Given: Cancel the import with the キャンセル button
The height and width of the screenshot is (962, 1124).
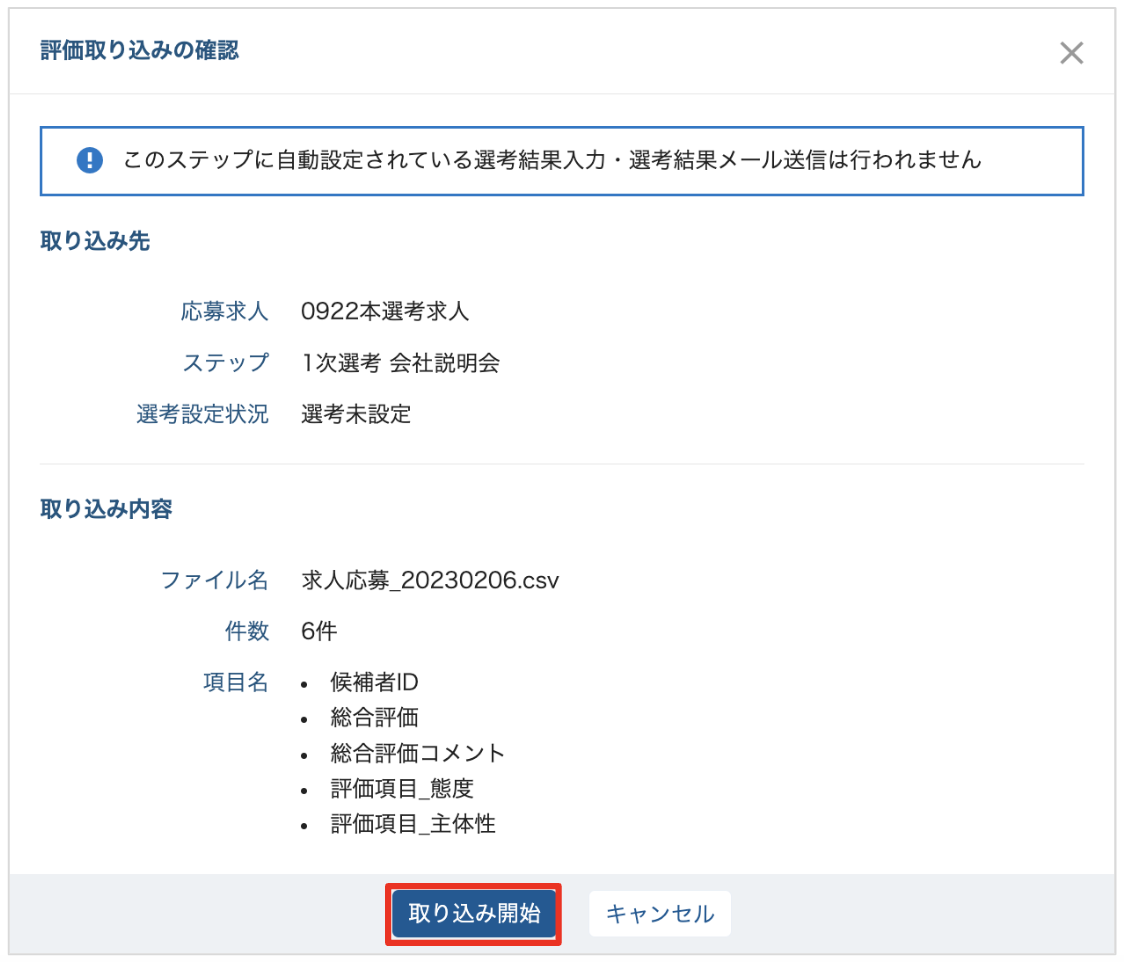Looking at the screenshot, I should pyautogui.click(x=660, y=914).
